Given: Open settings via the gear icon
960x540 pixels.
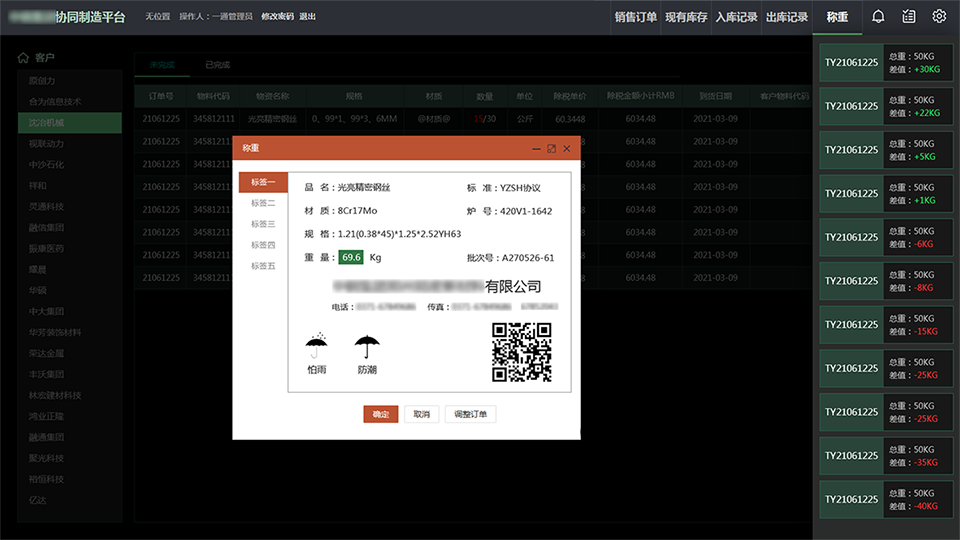Looking at the screenshot, I should [939, 16].
